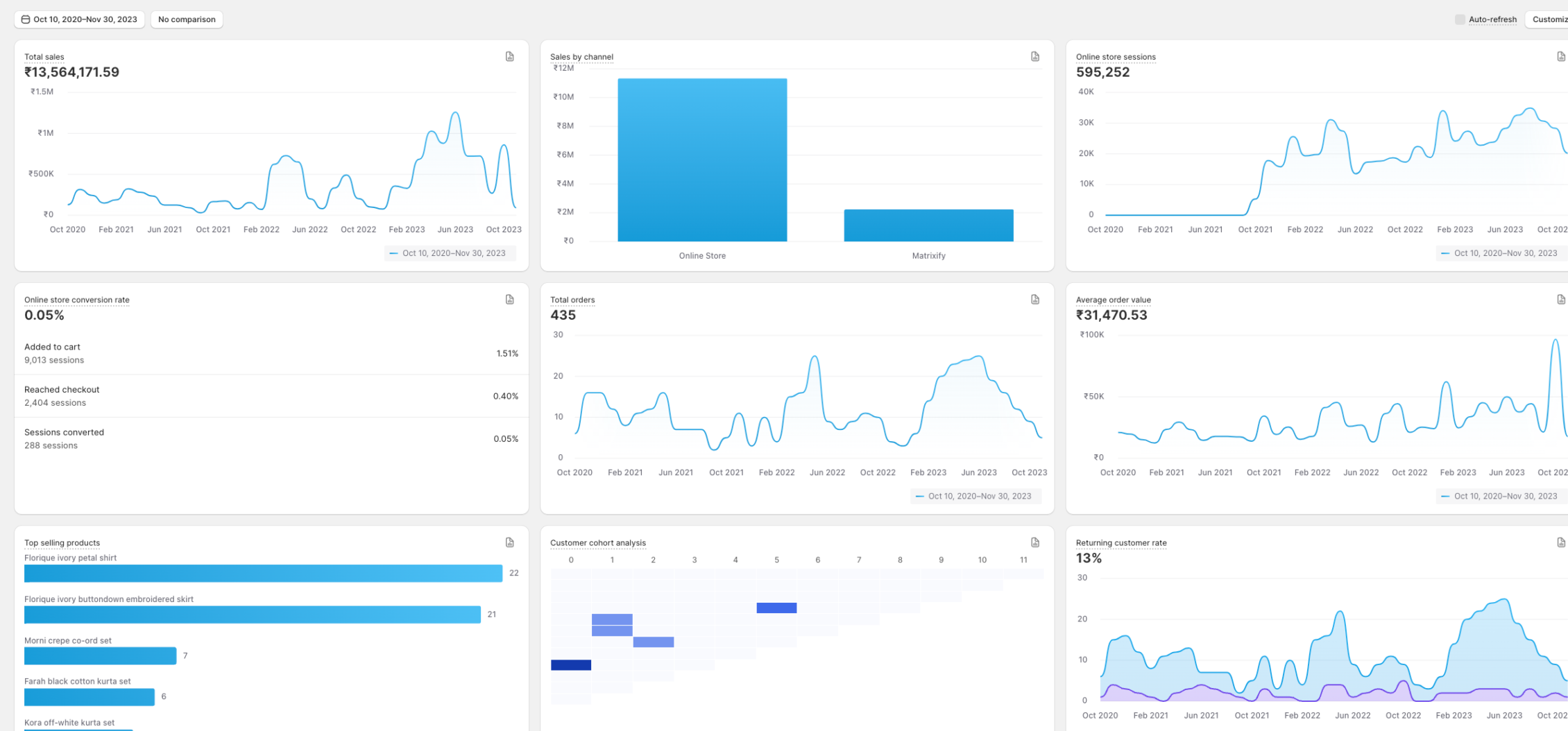
Task: Open the report icon on Total sales card
Action: [x=510, y=56]
